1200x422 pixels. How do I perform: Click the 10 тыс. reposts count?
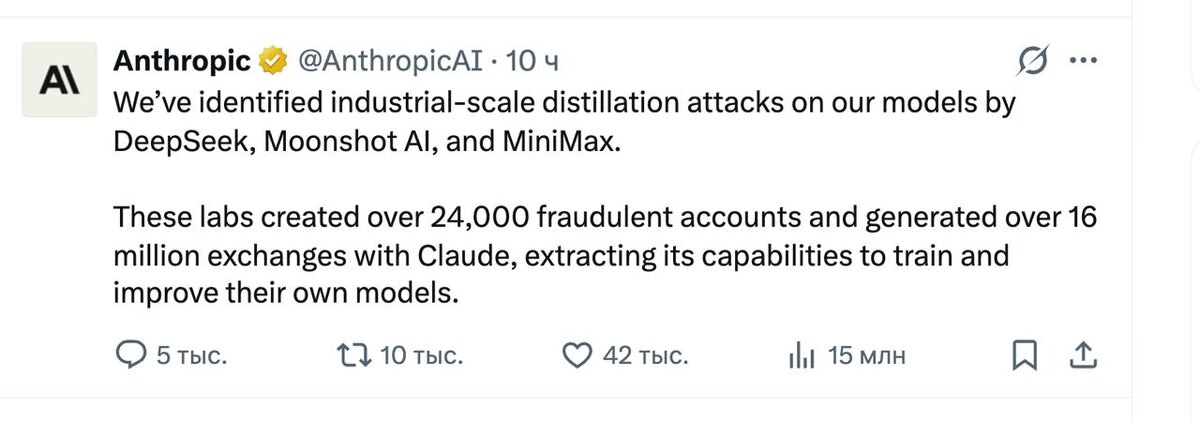point(422,355)
